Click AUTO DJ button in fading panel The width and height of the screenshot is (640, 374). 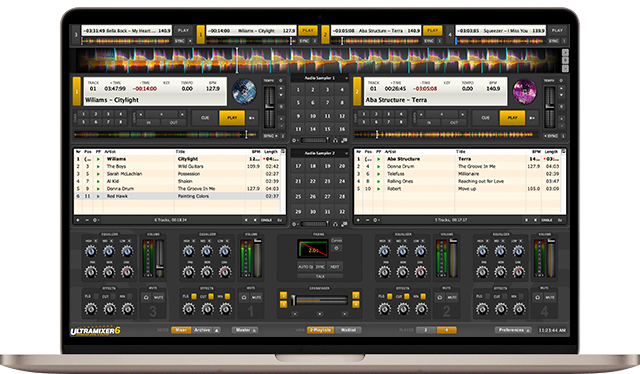pyautogui.click(x=305, y=267)
